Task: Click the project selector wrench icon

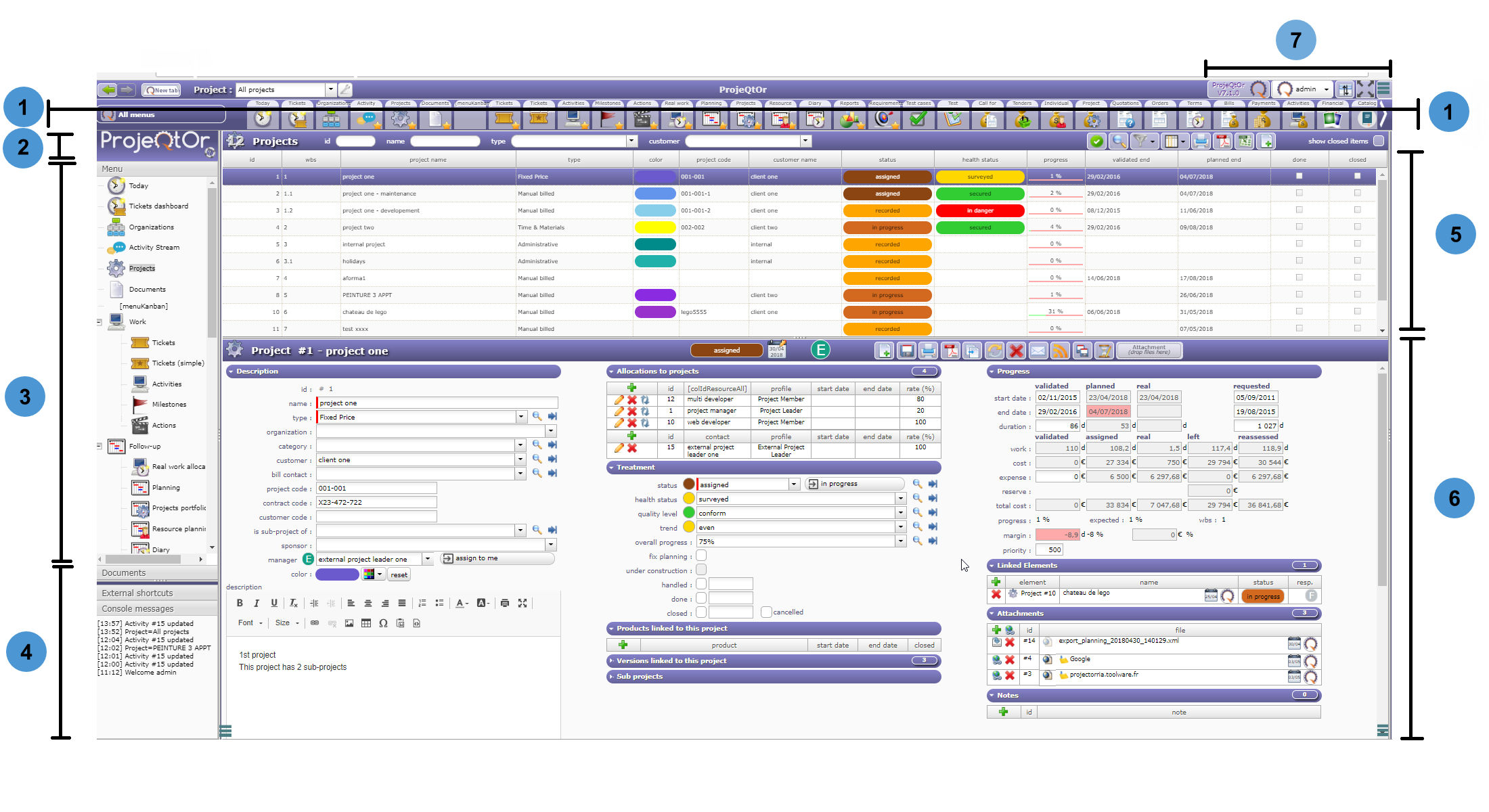Action: 345,89
